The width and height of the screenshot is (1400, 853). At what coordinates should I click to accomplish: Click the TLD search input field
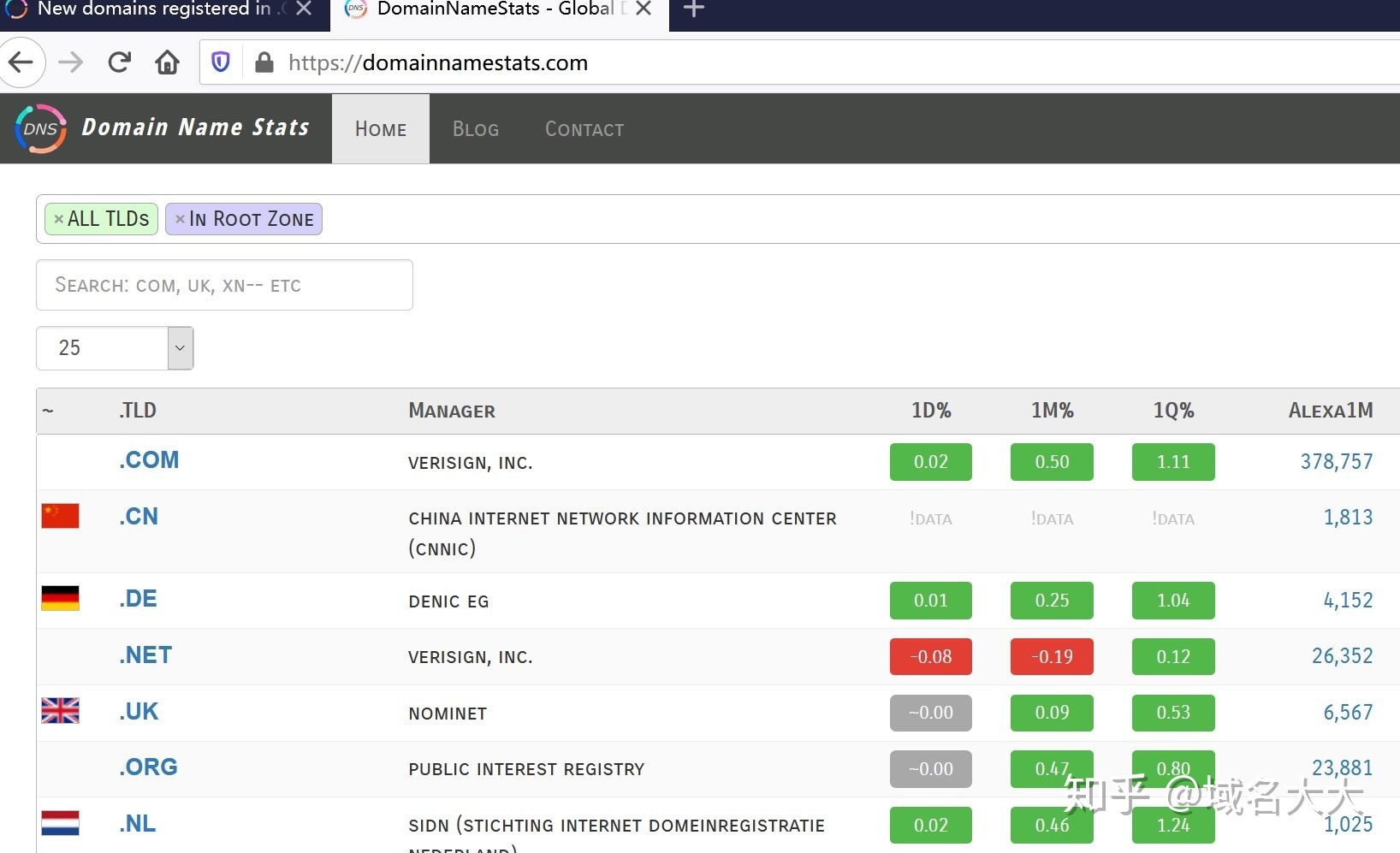[224, 285]
